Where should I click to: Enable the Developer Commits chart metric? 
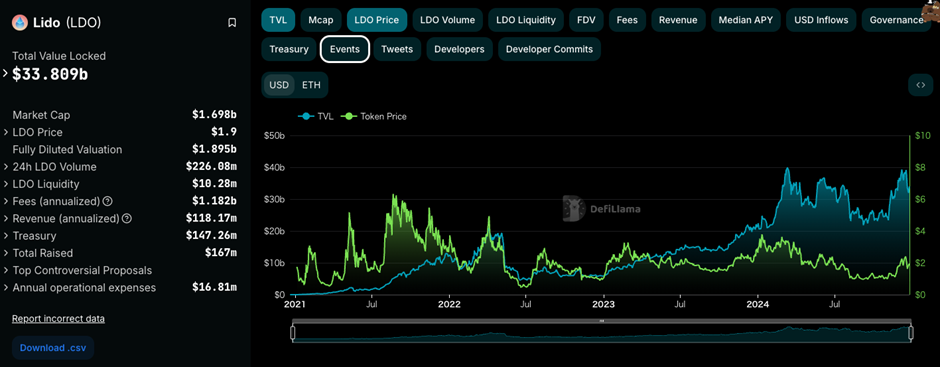[549, 49]
